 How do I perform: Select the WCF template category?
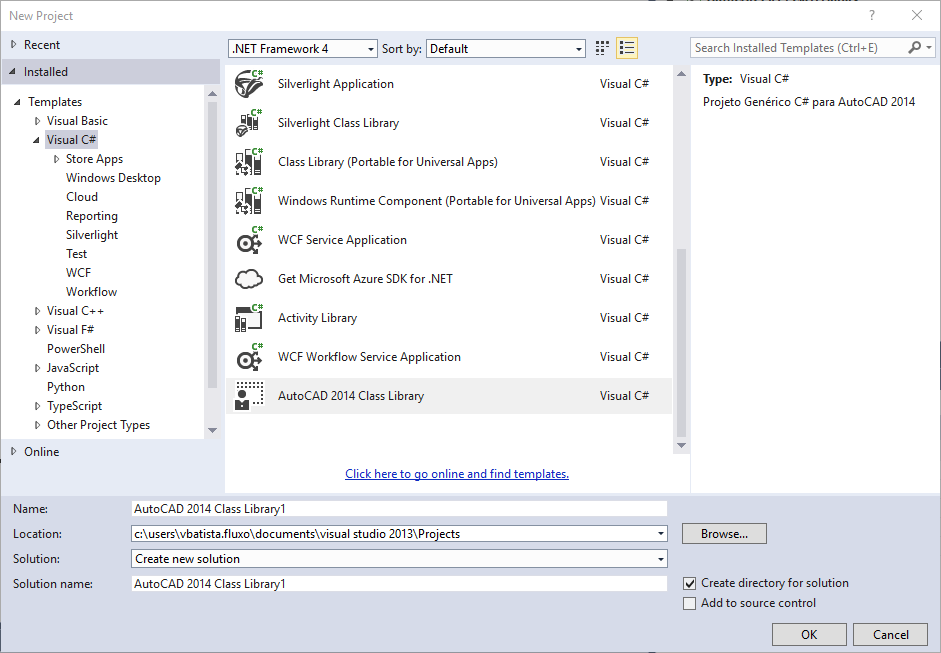coord(79,273)
